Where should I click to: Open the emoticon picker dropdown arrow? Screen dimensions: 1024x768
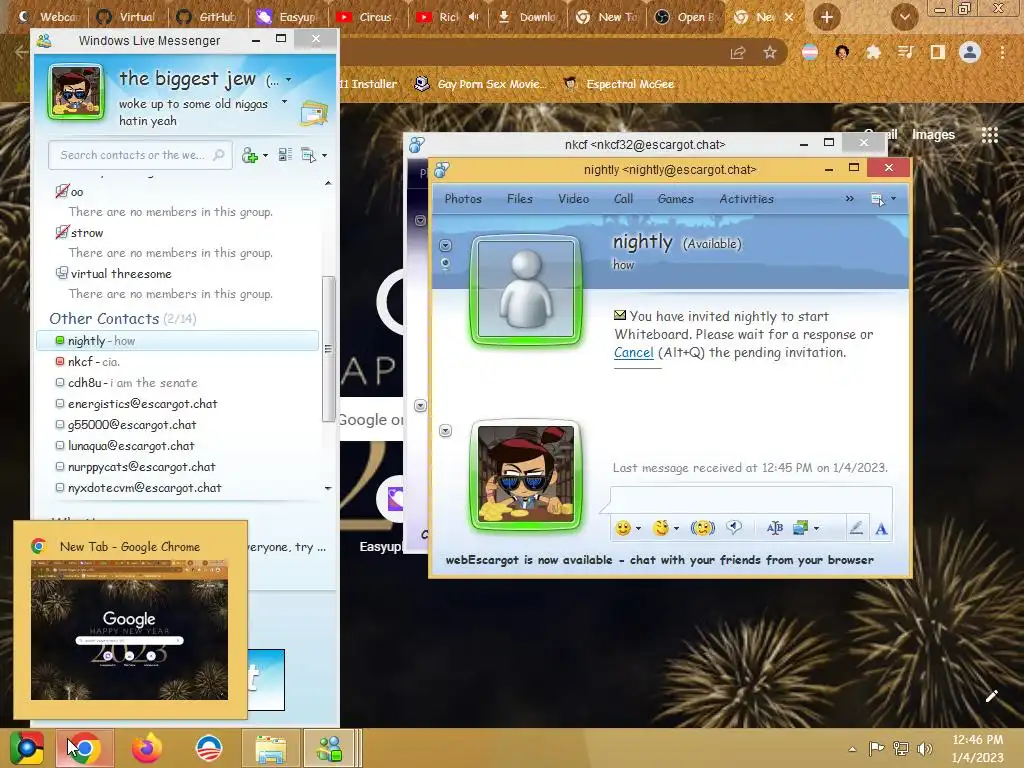click(x=638, y=528)
